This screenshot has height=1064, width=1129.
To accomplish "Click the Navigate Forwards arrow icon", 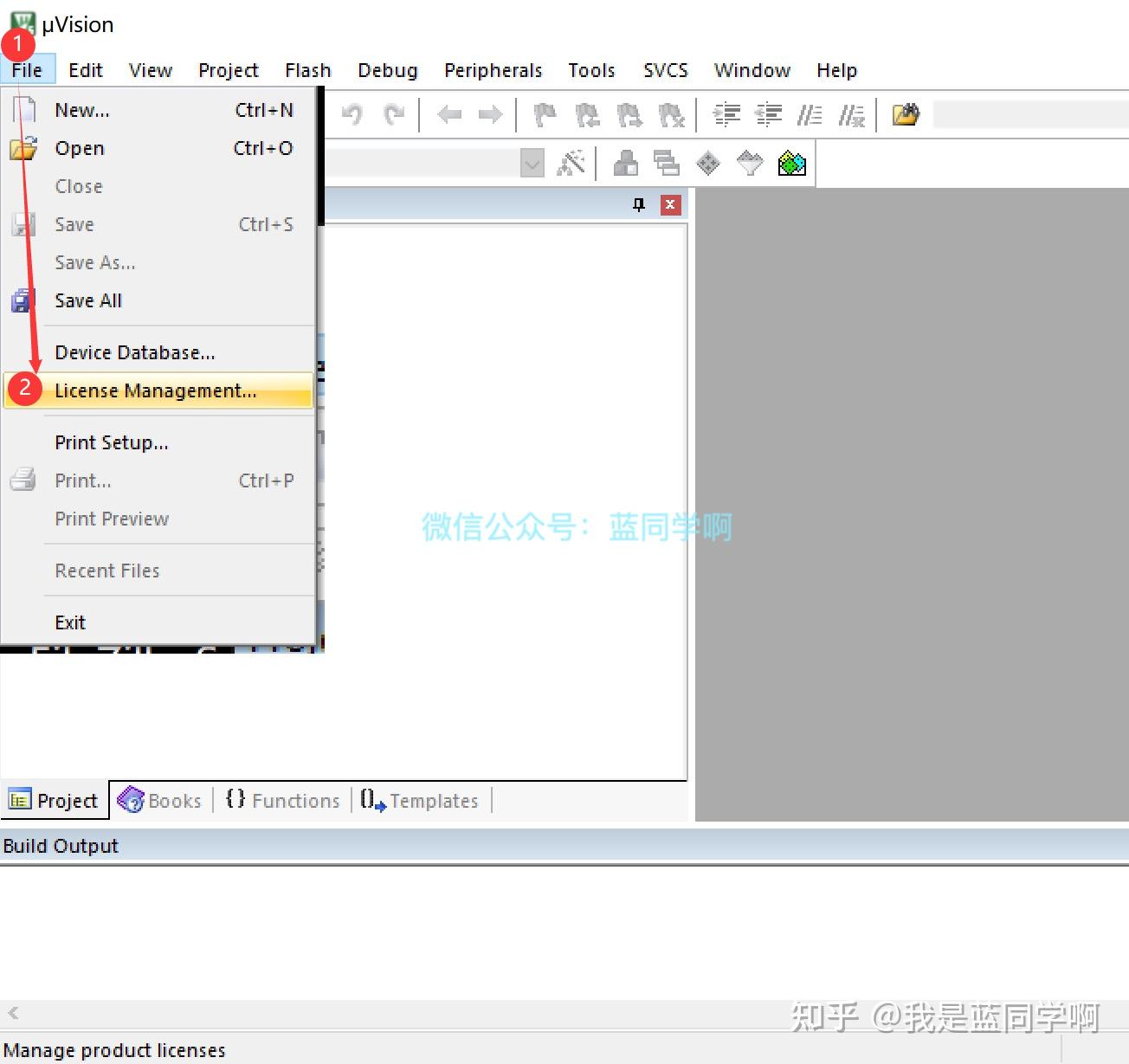I will point(491,114).
